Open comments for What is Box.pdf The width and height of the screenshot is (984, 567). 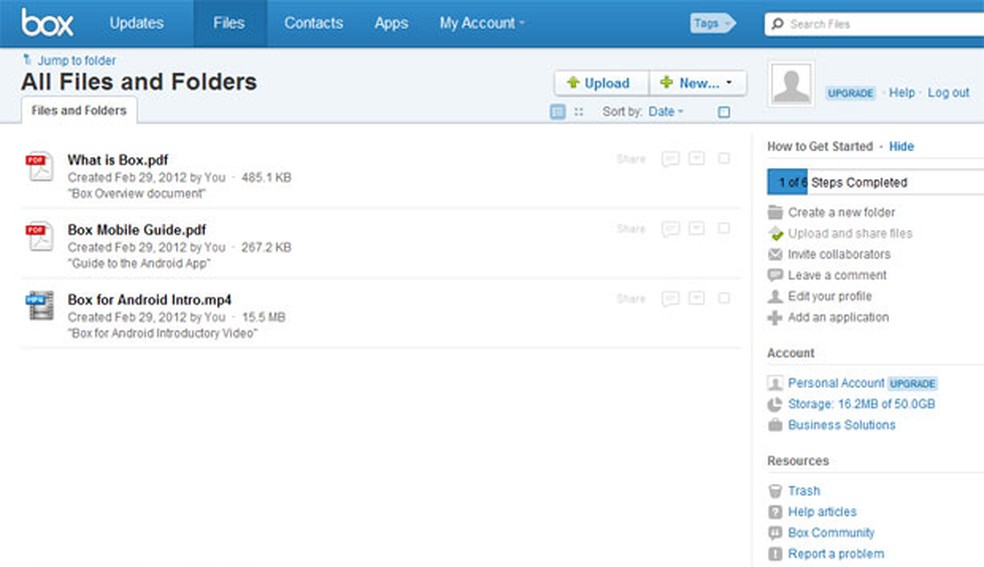[x=670, y=159]
